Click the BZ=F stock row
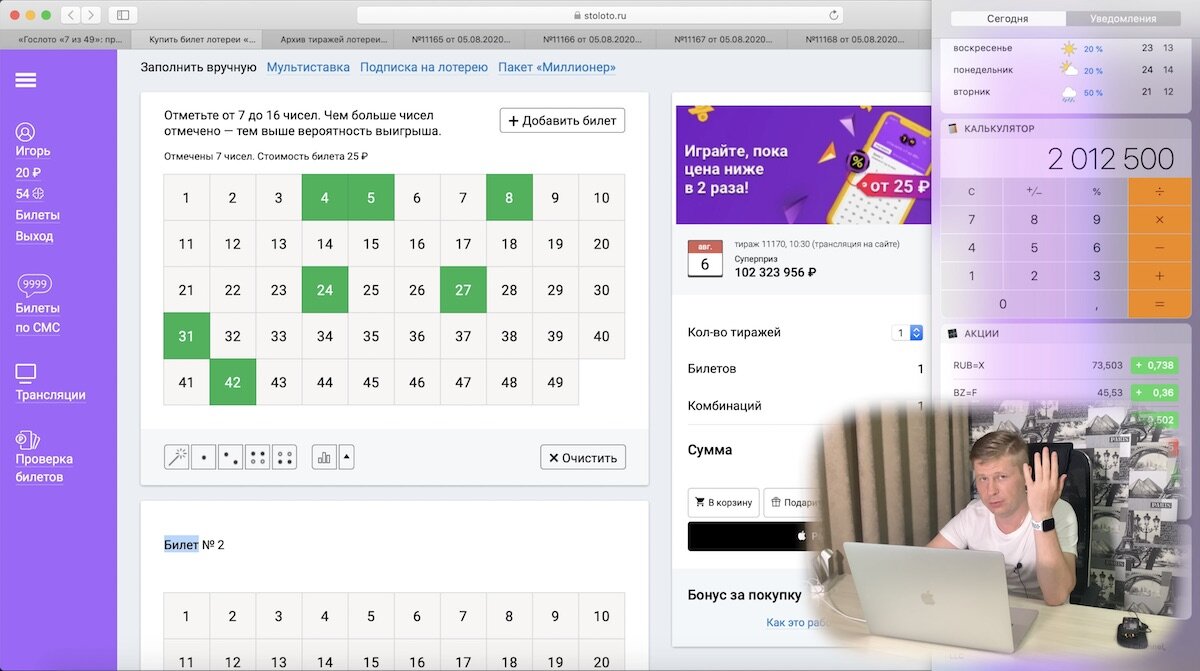1200x671 pixels. click(1066, 392)
